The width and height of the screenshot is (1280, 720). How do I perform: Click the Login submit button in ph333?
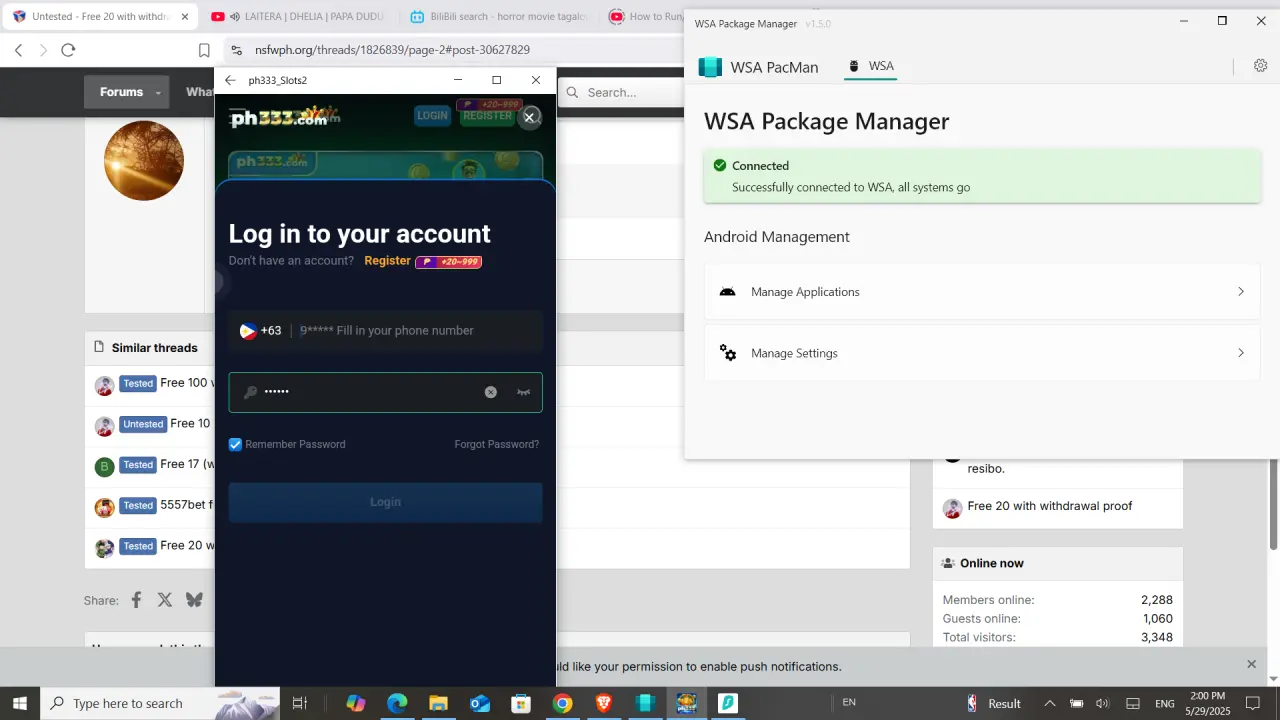(385, 502)
